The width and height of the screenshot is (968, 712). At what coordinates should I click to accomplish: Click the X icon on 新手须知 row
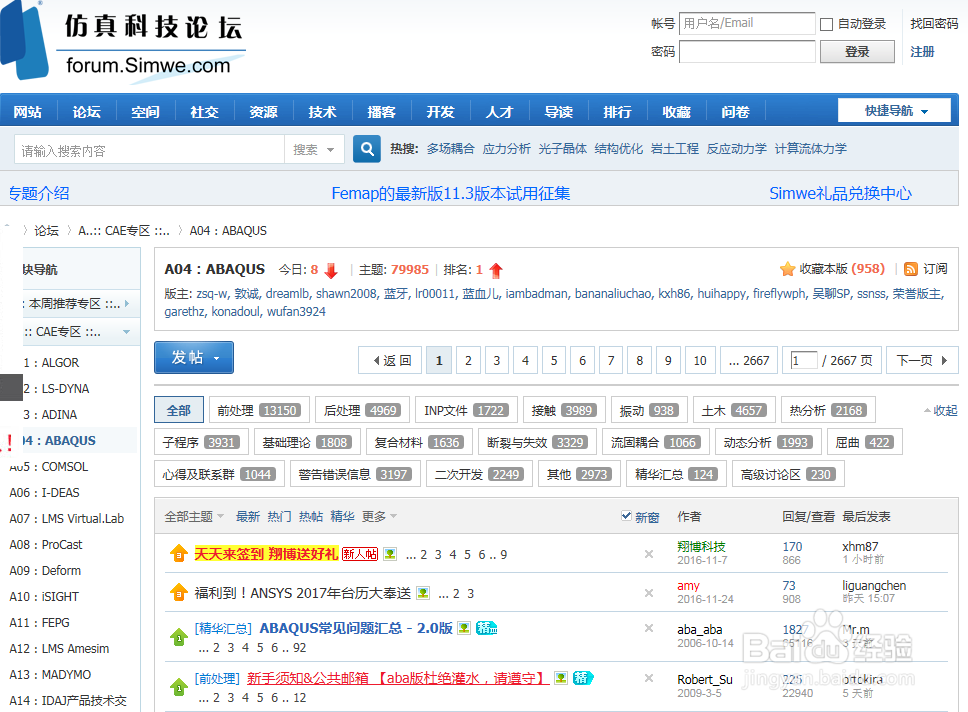[649, 678]
